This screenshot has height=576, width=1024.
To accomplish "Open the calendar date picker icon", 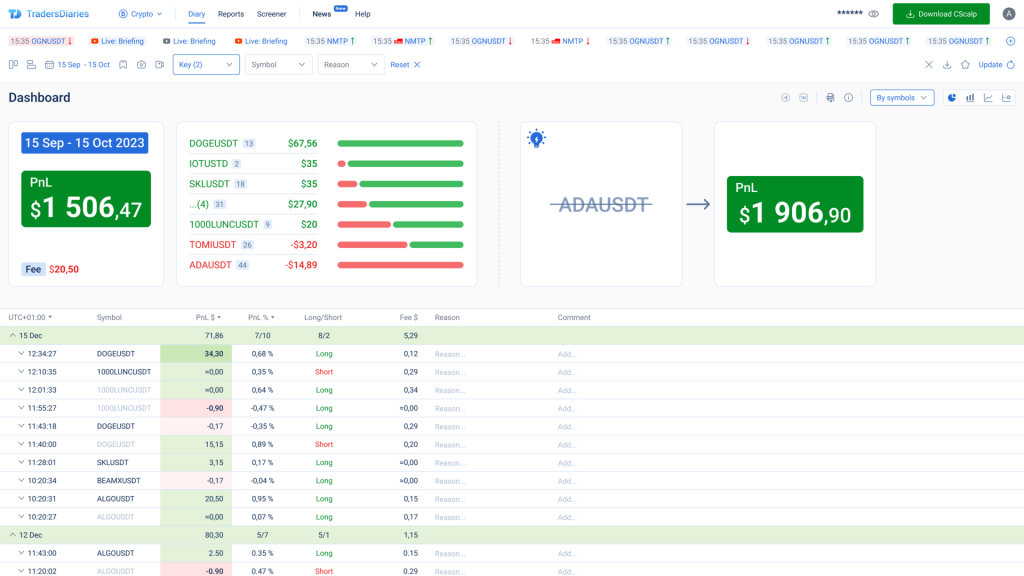I will point(49,65).
